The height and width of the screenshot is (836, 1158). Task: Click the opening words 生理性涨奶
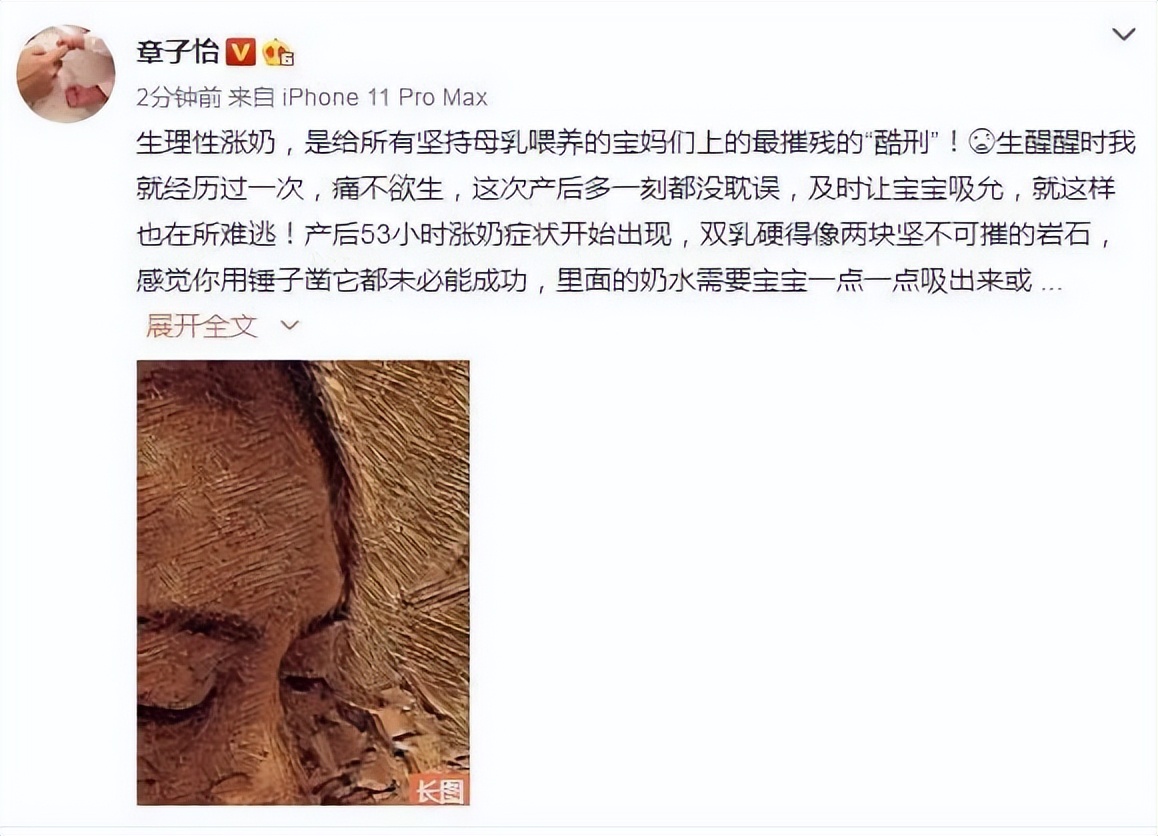206,143
